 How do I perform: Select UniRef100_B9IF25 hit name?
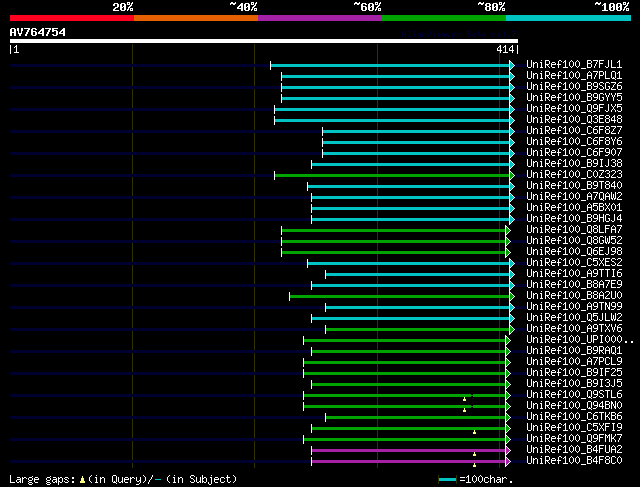tap(574, 373)
